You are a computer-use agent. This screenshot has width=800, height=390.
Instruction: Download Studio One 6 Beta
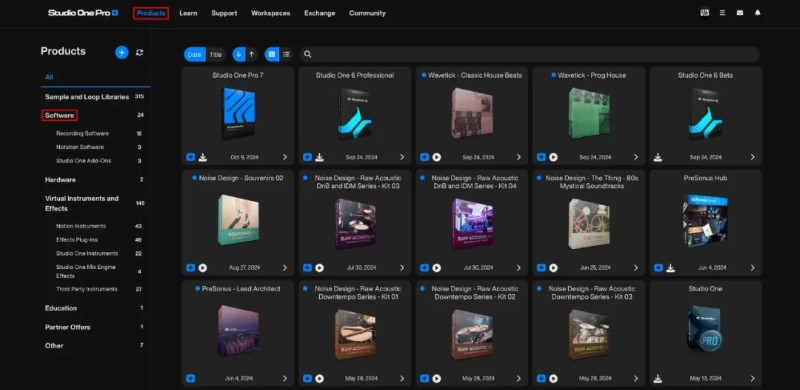click(658, 157)
